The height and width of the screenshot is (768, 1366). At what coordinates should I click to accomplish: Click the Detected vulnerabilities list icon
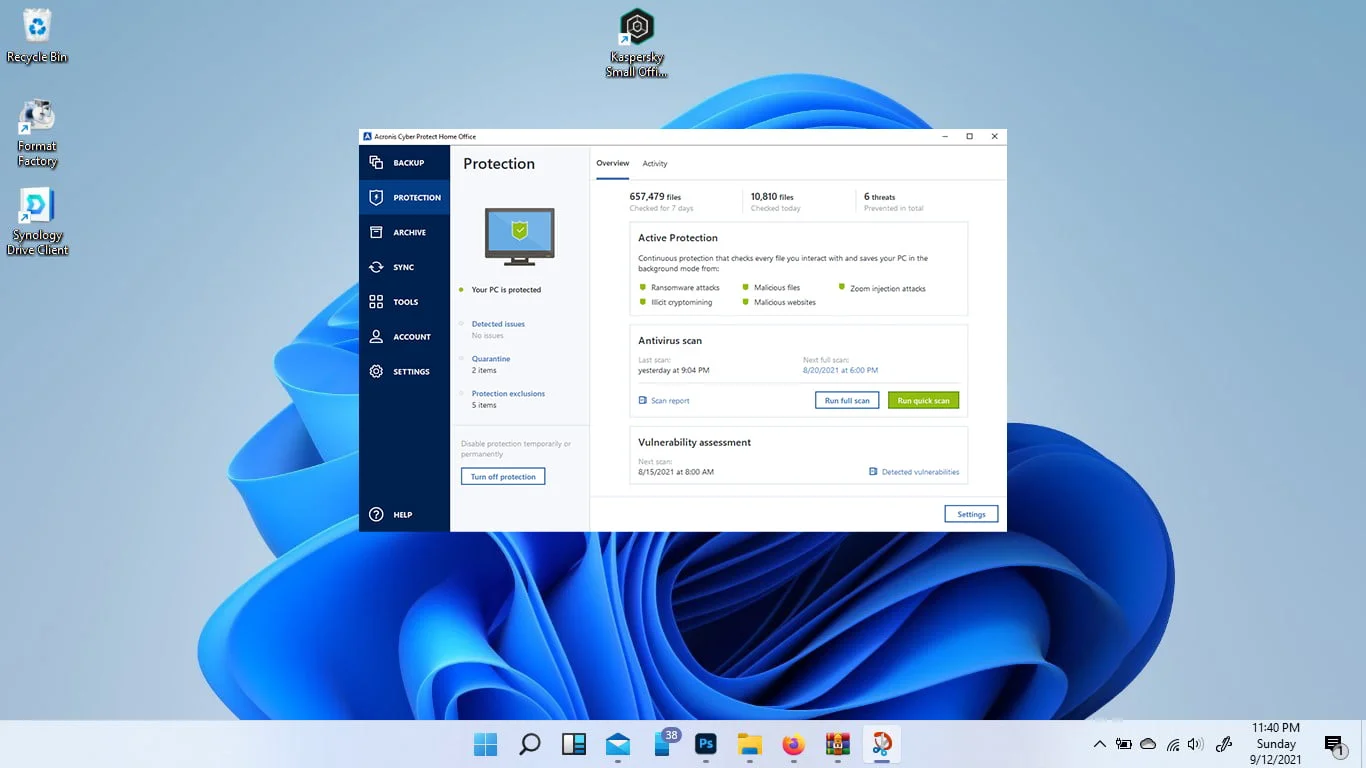[873, 471]
